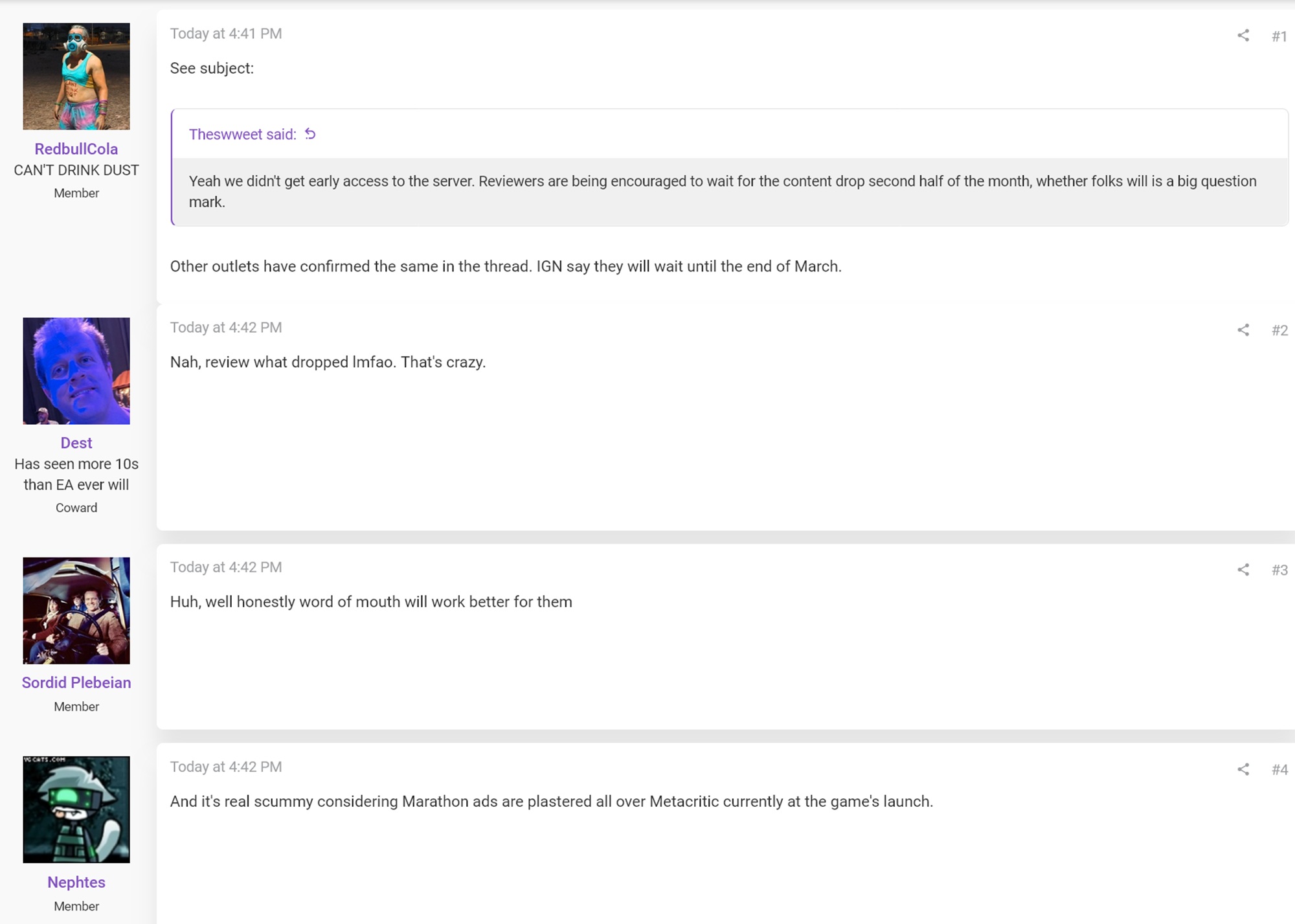Click first post's 4:41 PM timestamp
1295x924 pixels.
click(x=226, y=34)
